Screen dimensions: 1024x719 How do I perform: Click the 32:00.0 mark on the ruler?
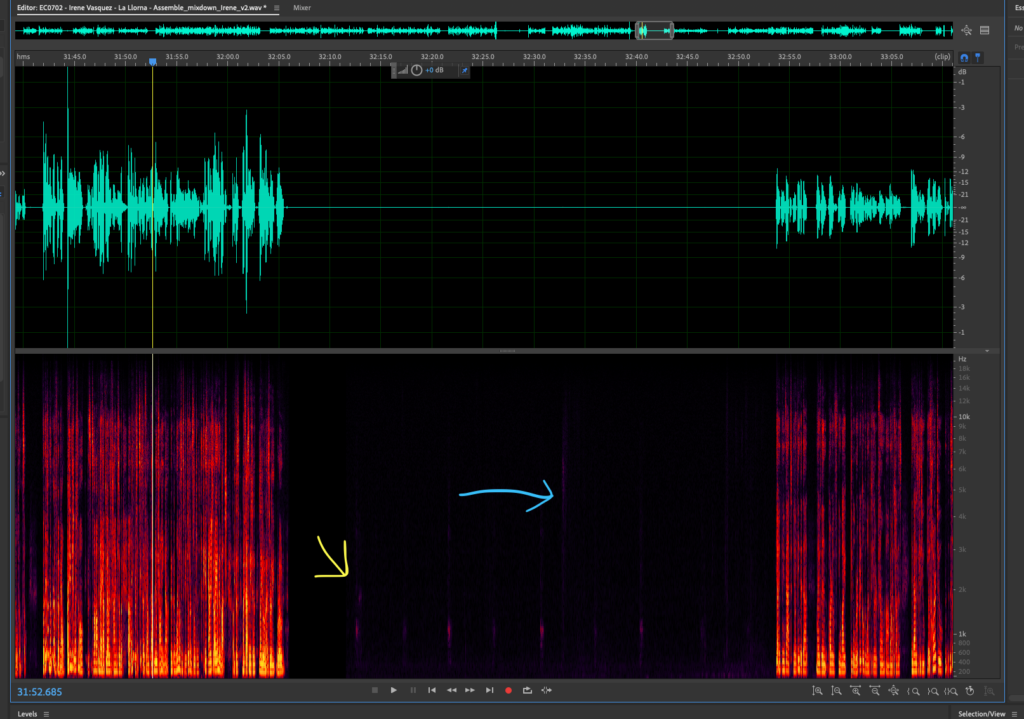tap(228, 57)
